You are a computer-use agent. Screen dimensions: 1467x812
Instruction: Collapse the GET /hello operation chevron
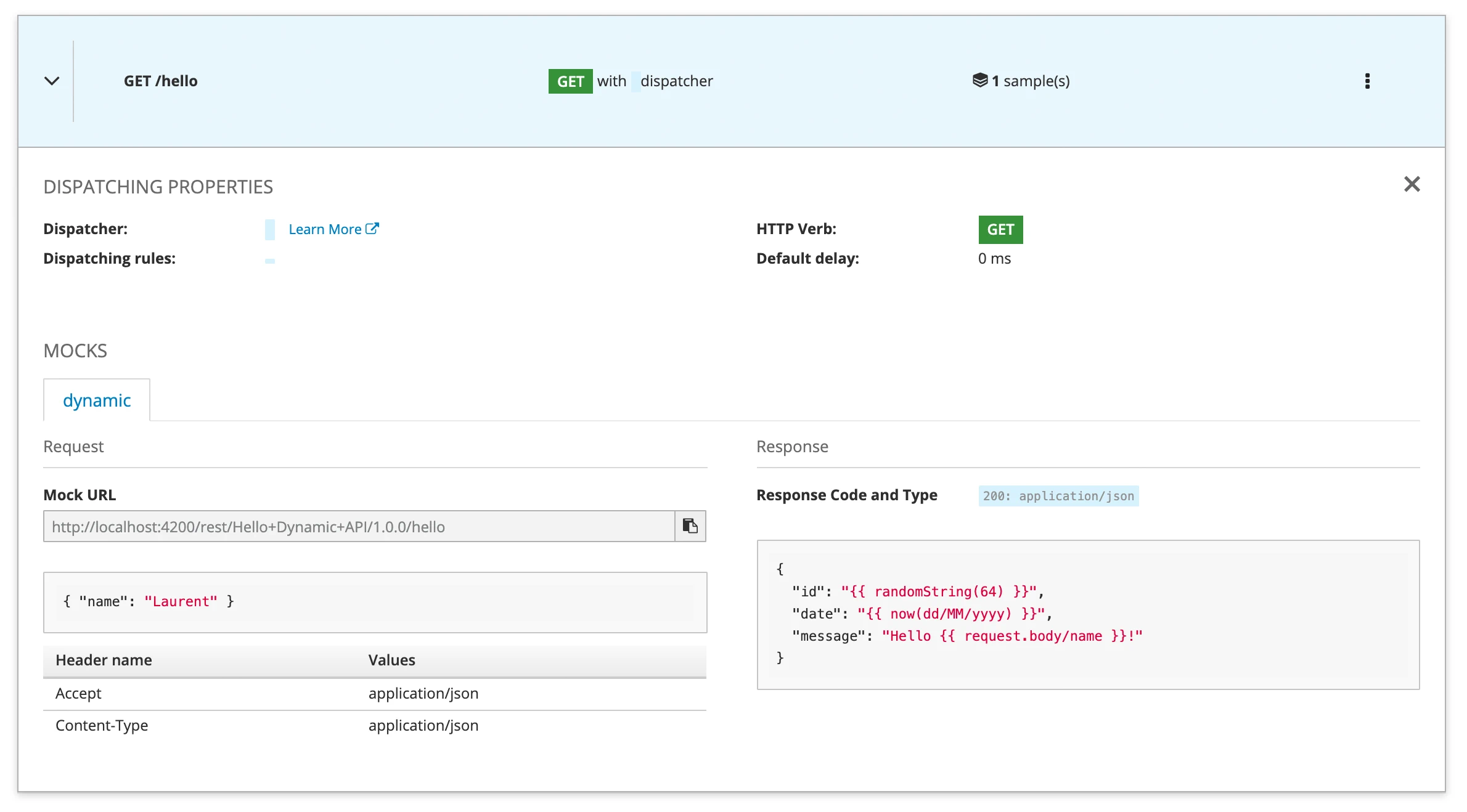point(52,81)
